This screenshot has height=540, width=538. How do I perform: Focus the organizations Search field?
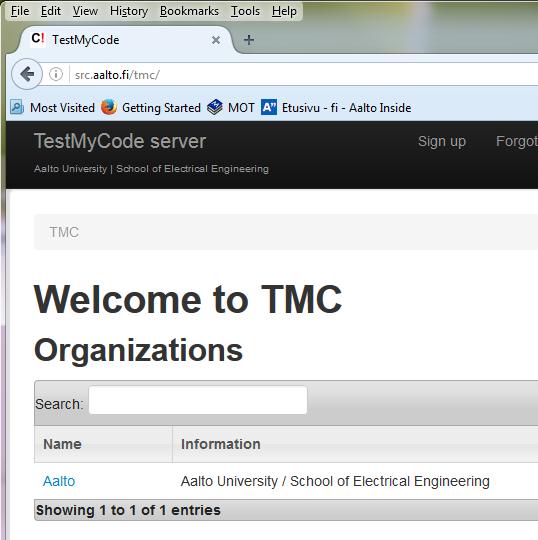tap(198, 400)
